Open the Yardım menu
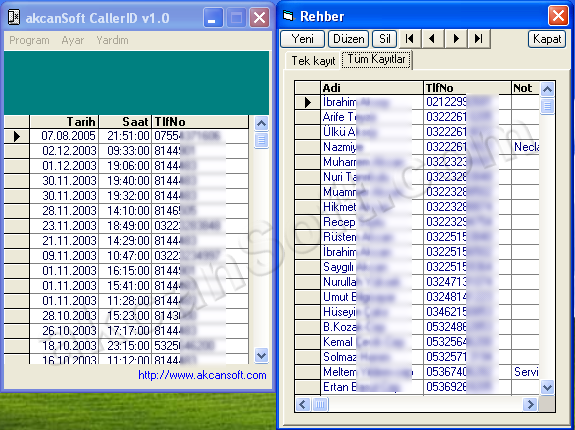This screenshot has height=430, width=575. [x=112, y=40]
